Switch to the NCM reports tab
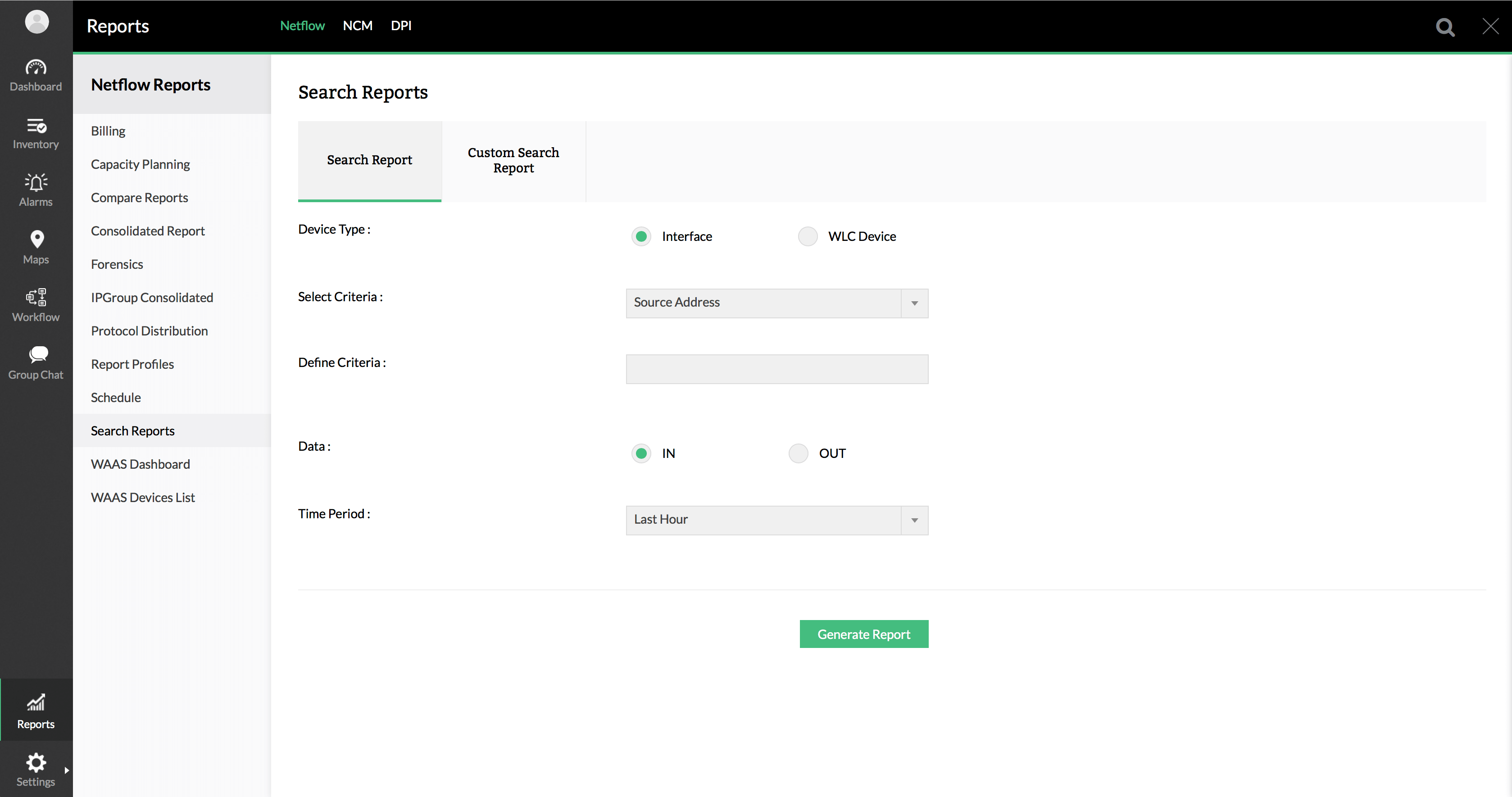This screenshot has height=797, width=1512. click(358, 26)
